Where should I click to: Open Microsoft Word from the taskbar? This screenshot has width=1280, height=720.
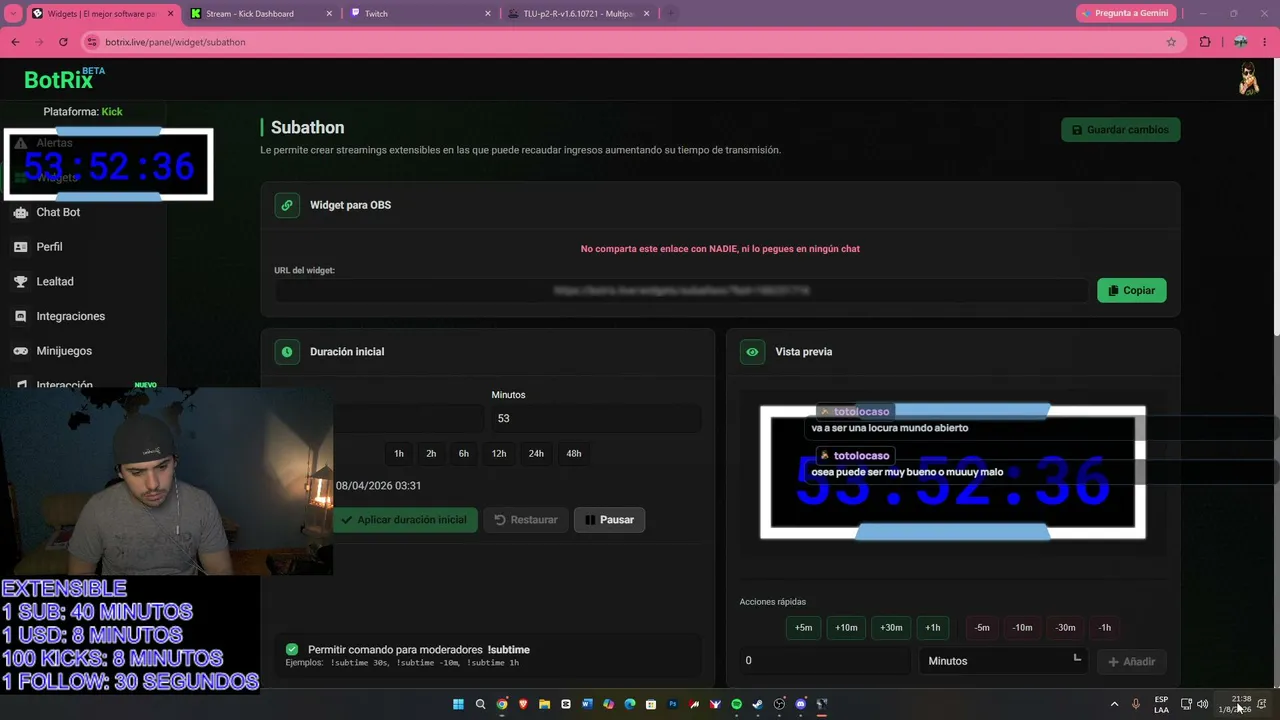pos(587,704)
